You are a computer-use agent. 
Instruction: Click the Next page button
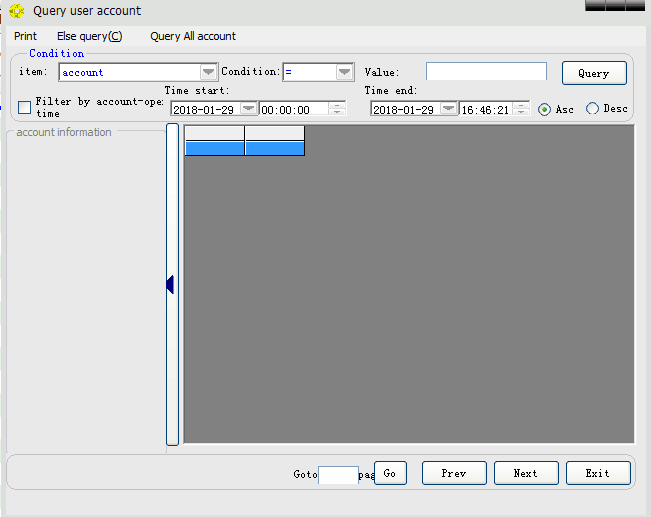(526, 473)
